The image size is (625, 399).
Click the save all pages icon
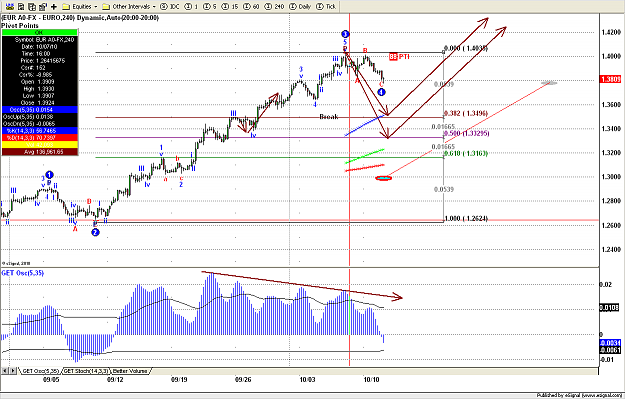point(32,6)
